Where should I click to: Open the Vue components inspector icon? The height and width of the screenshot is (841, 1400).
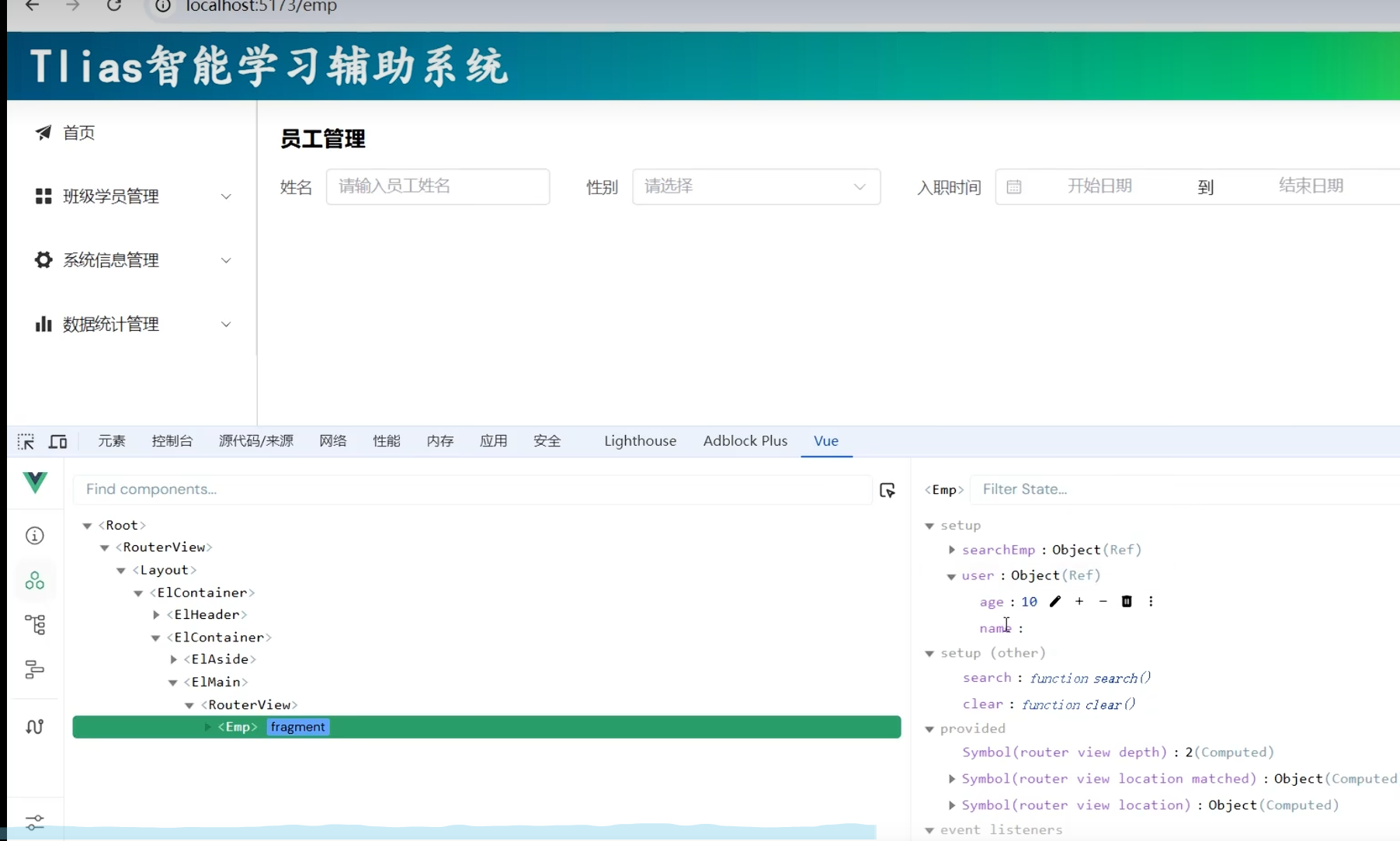click(35, 581)
